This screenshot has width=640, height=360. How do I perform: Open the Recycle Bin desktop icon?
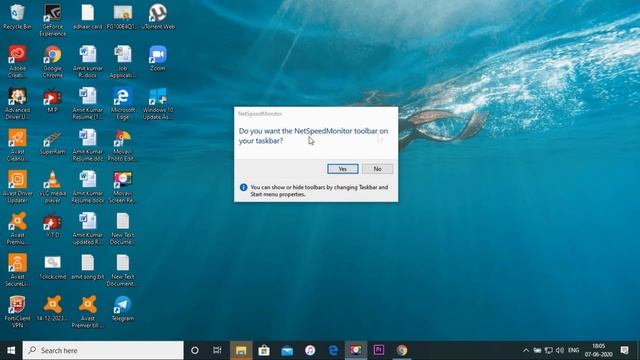pyautogui.click(x=17, y=17)
